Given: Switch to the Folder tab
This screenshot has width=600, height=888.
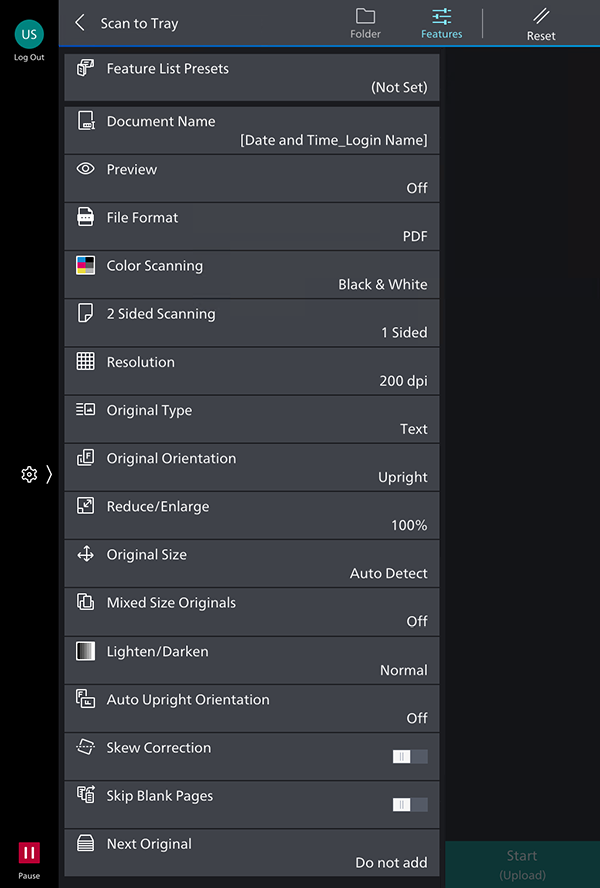Looking at the screenshot, I should pyautogui.click(x=365, y=24).
